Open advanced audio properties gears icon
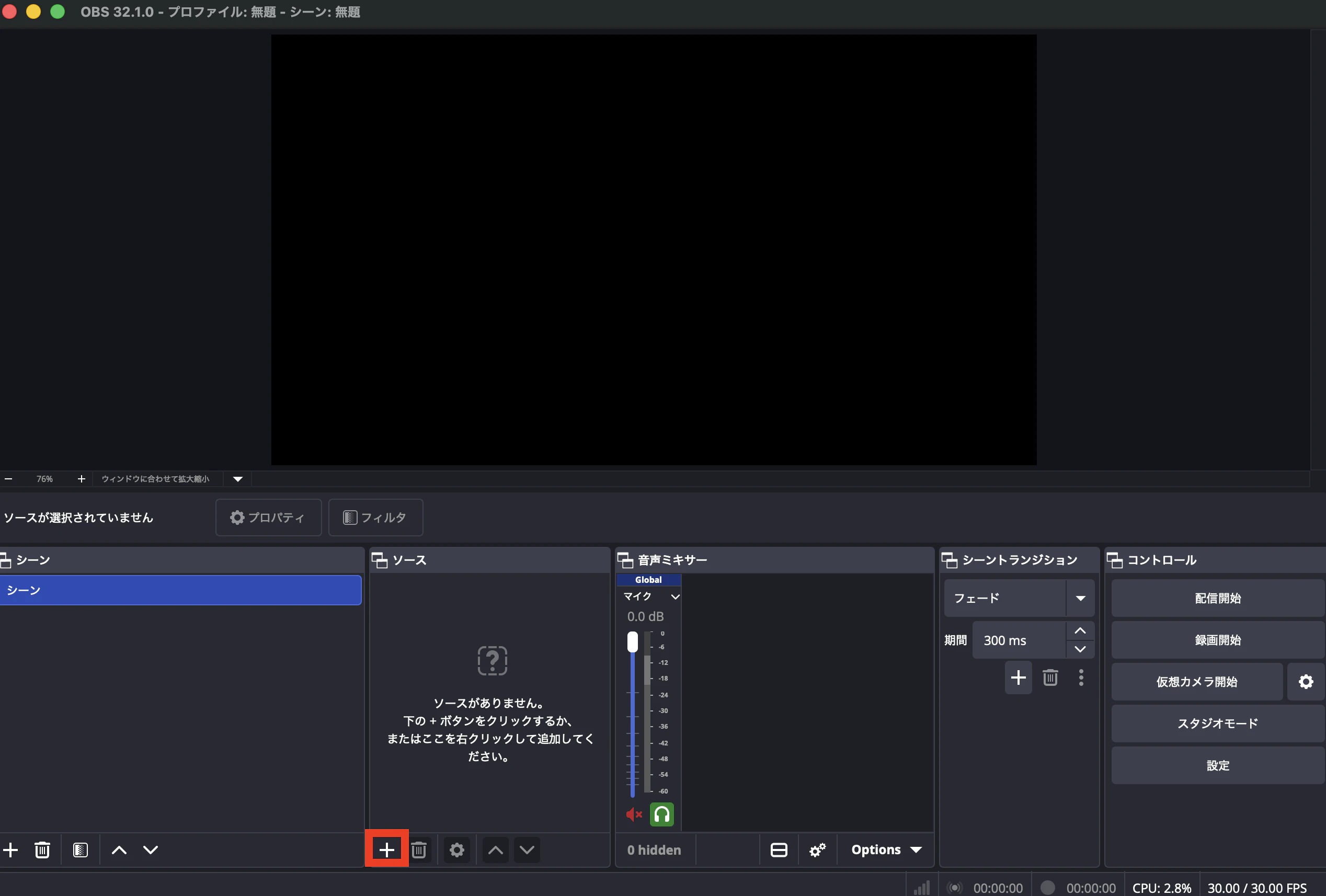The width and height of the screenshot is (1326, 896). click(x=818, y=850)
